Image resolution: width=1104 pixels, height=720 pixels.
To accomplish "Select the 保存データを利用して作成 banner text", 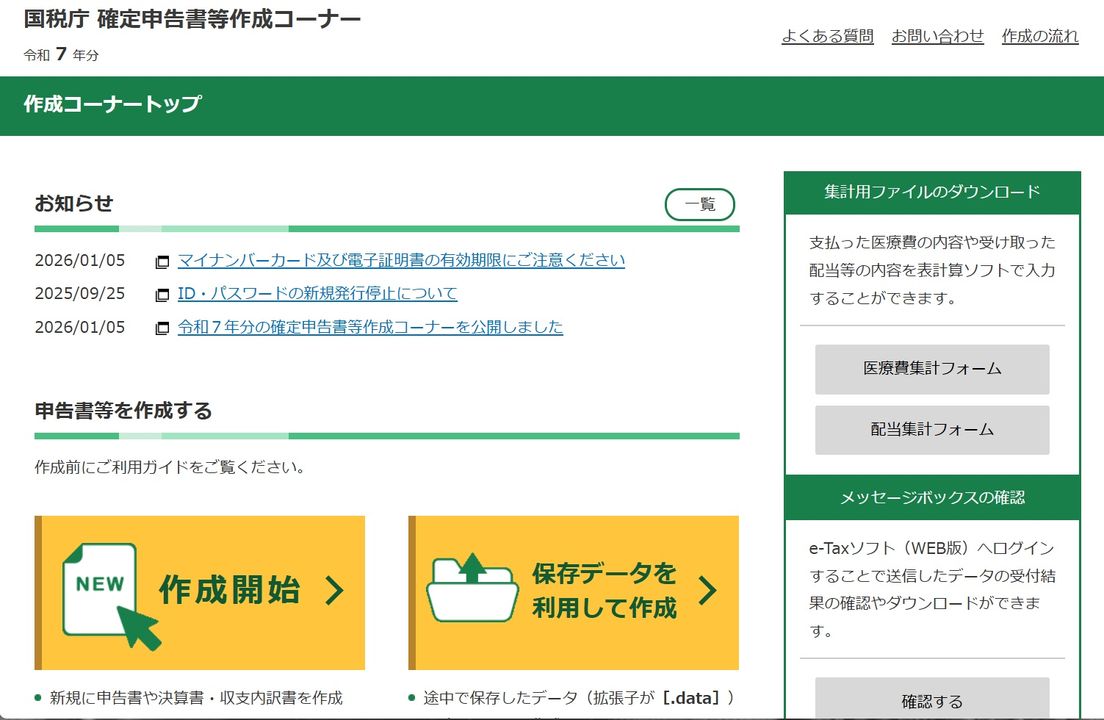I will (x=604, y=590).
